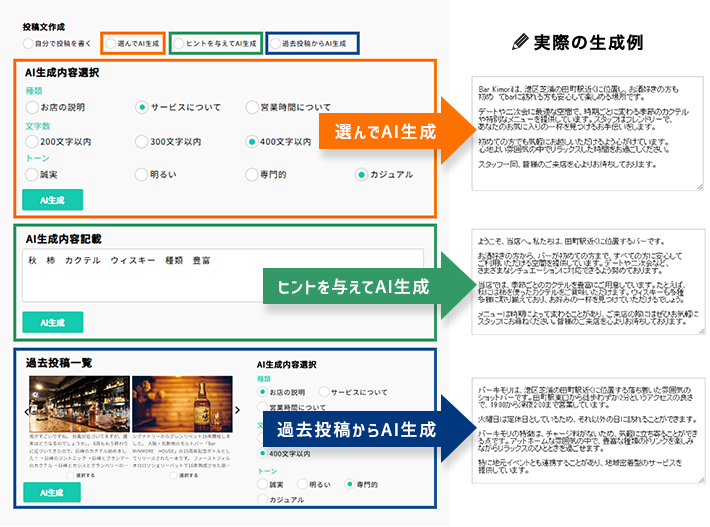Screen dimensions: 710x527
Task: Show previous posts with the left carousel arrow
Action: tap(27, 411)
